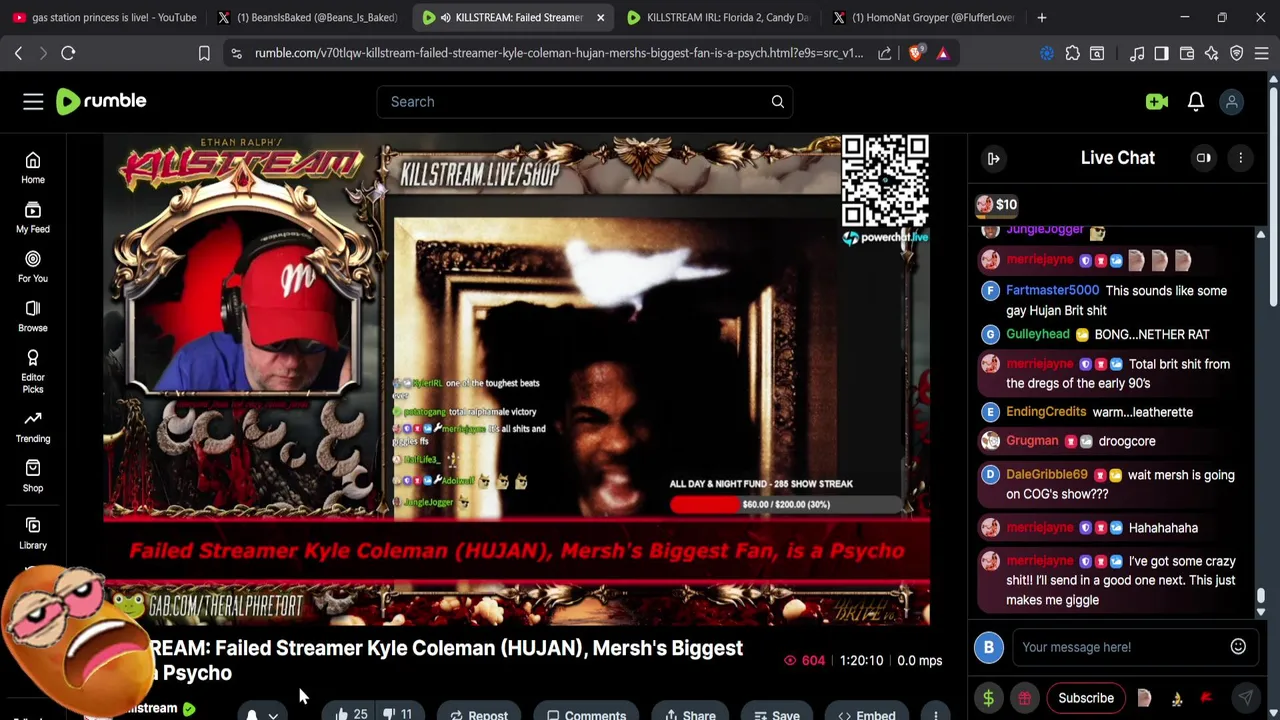Go to Rumble homepage via logo
This screenshot has height=720, width=1280.
101,101
